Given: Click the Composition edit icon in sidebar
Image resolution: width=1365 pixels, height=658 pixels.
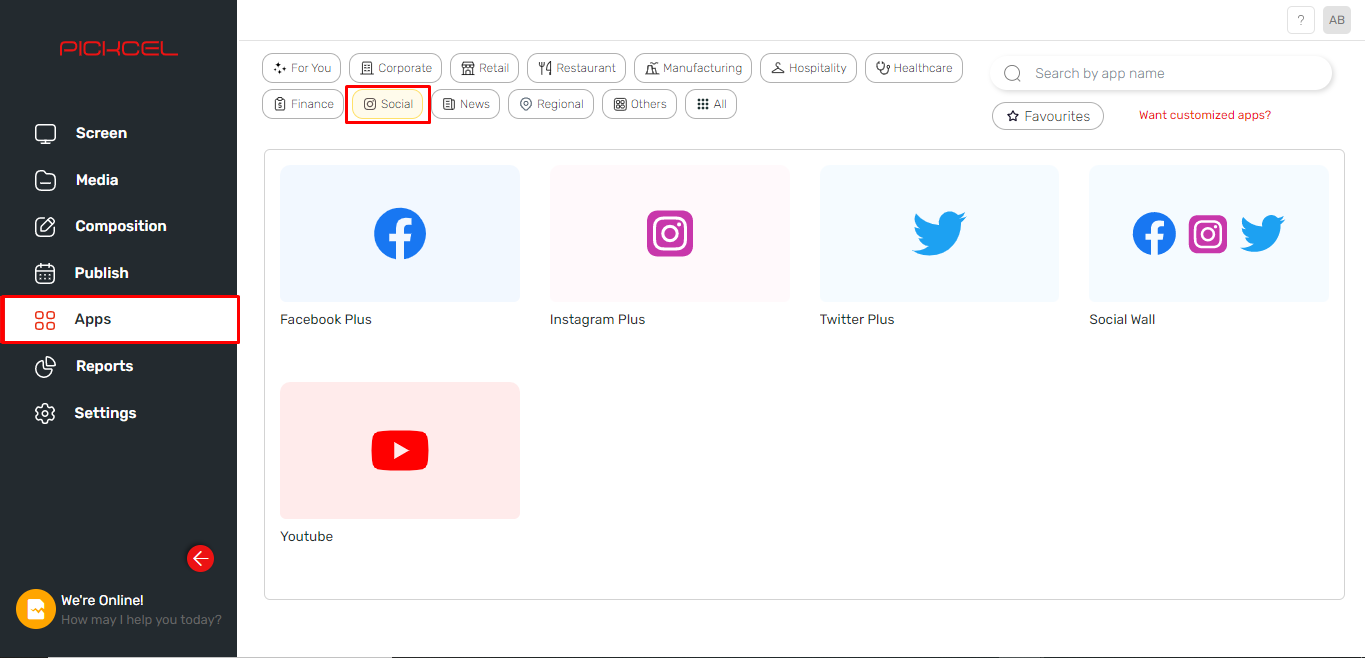Looking at the screenshot, I should point(45,227).
